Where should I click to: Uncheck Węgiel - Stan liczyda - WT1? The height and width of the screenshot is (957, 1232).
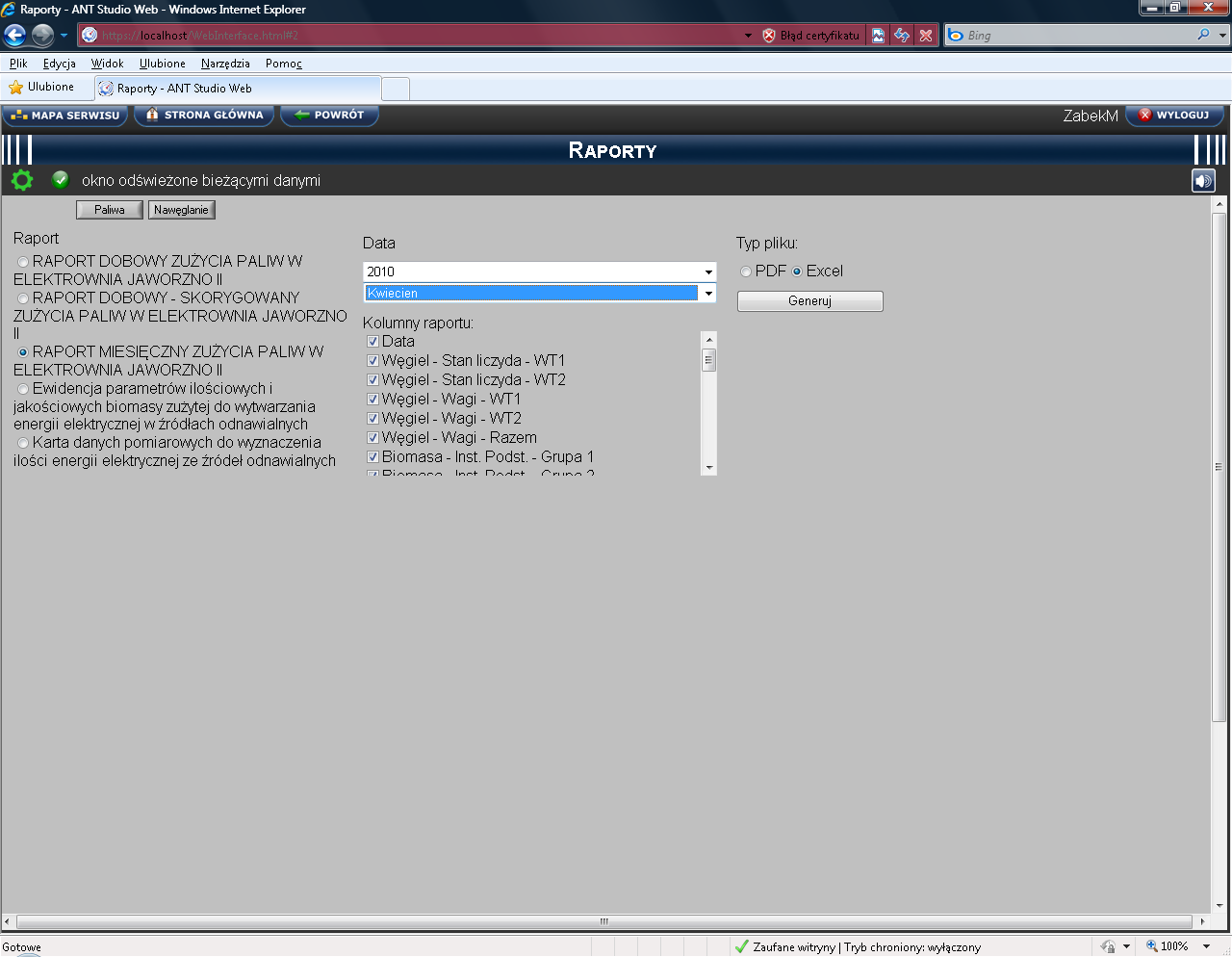(x=372, y=361)
